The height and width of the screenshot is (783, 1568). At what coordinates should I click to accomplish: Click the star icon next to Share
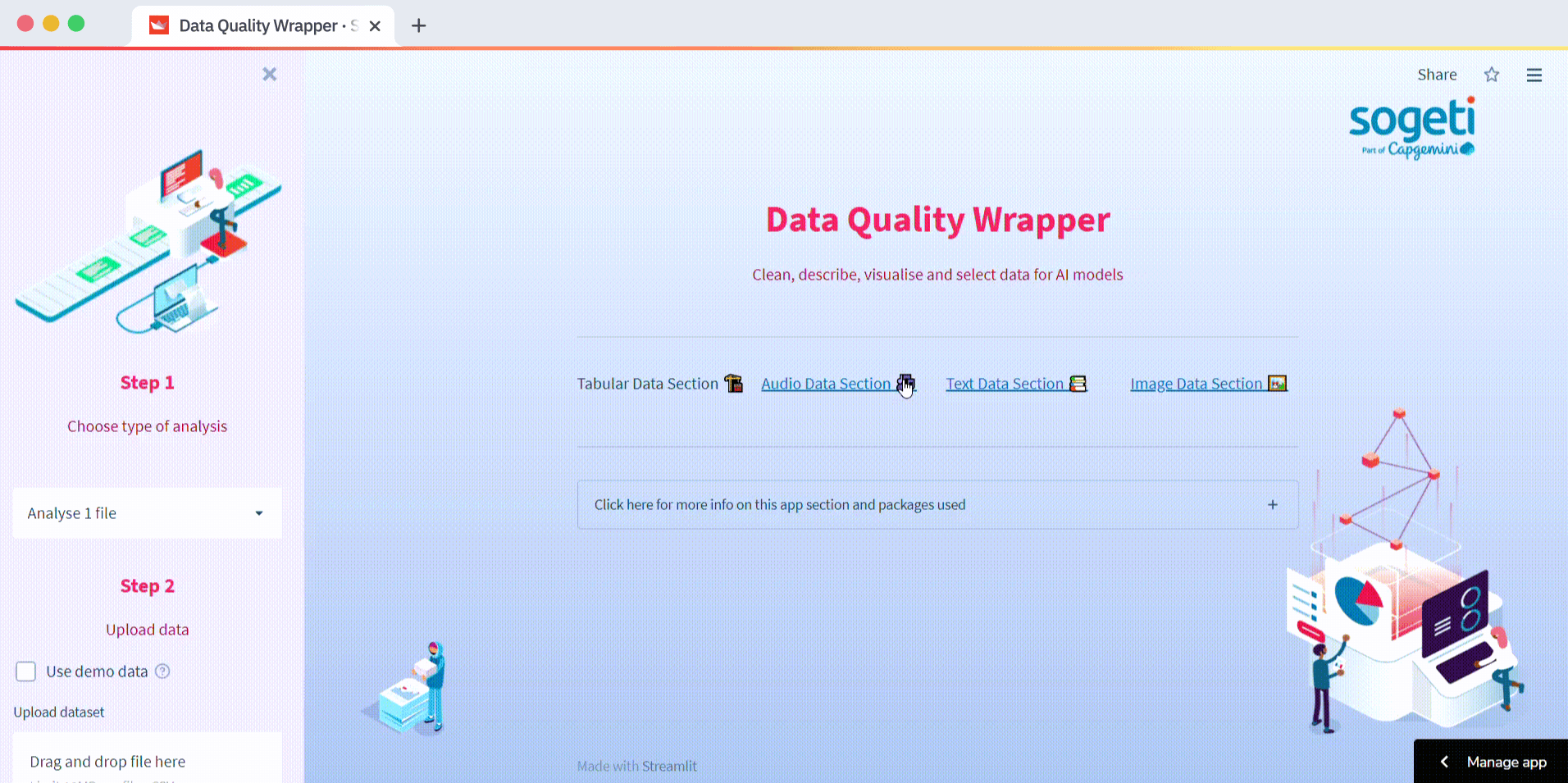tap(1492, 75)
